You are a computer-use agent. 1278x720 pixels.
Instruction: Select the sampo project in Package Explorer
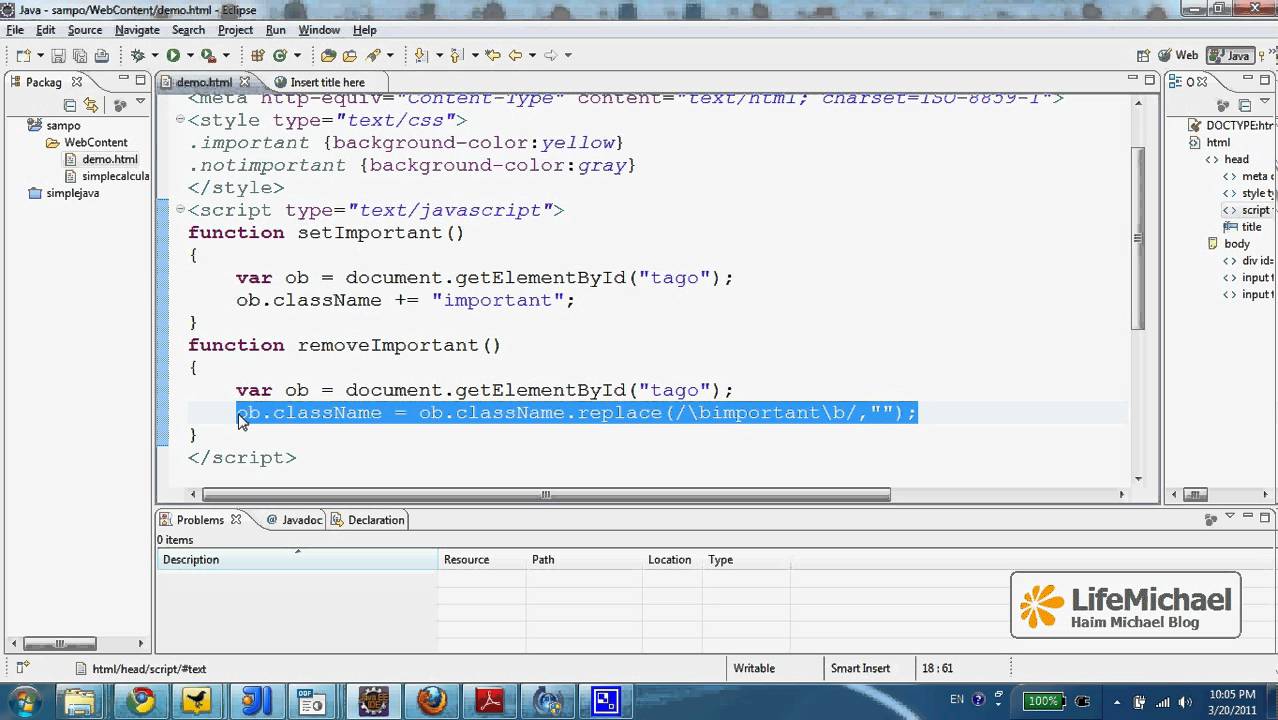pyautogui.click(x=63, y=126)
